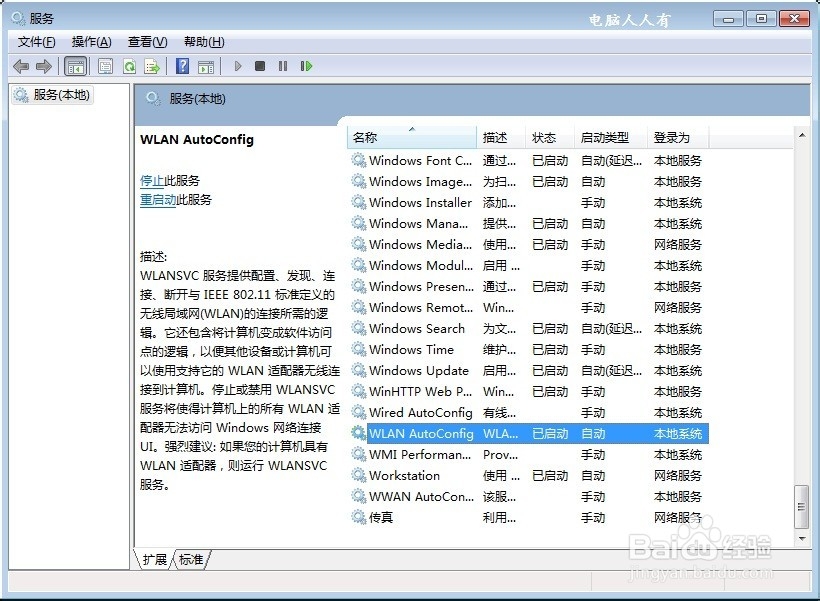Select the Windows Media service name
Image resolution: width=820 pixels, height=601 pixels.
pyautogui.click(x=420, y=245)
